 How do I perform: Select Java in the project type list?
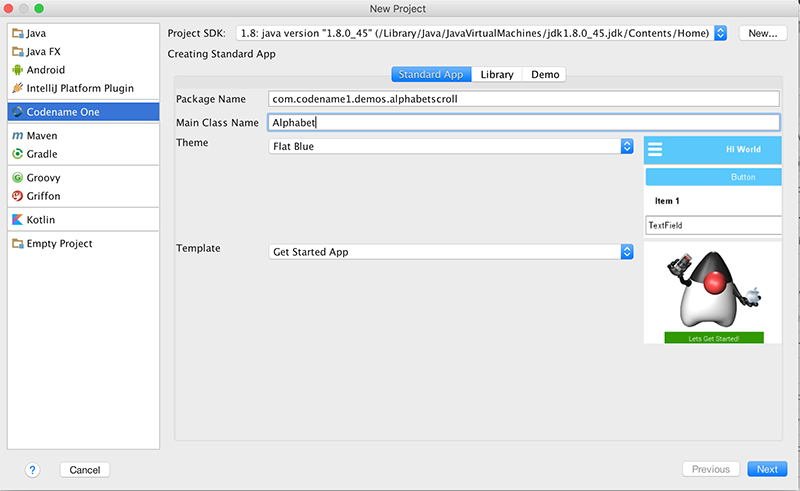[36, 33]
